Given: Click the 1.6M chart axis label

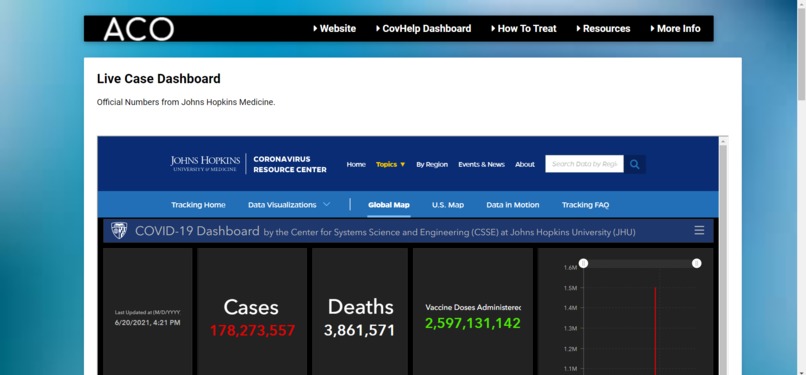Looking at the screenshot, I should [x=571, y=267].
